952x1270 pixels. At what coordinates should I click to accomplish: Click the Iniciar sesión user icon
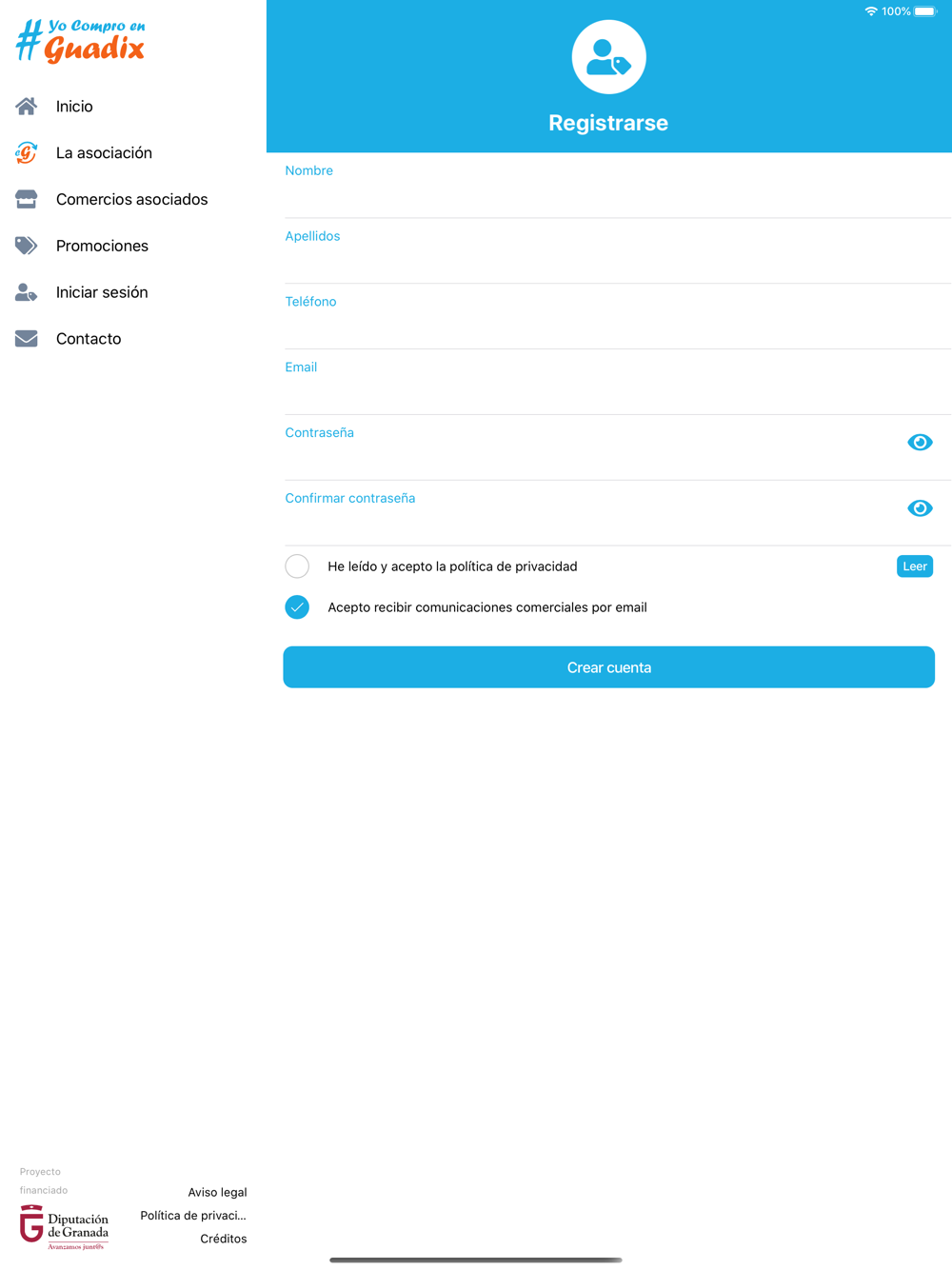pyautogui.click(x=27, y=292)
